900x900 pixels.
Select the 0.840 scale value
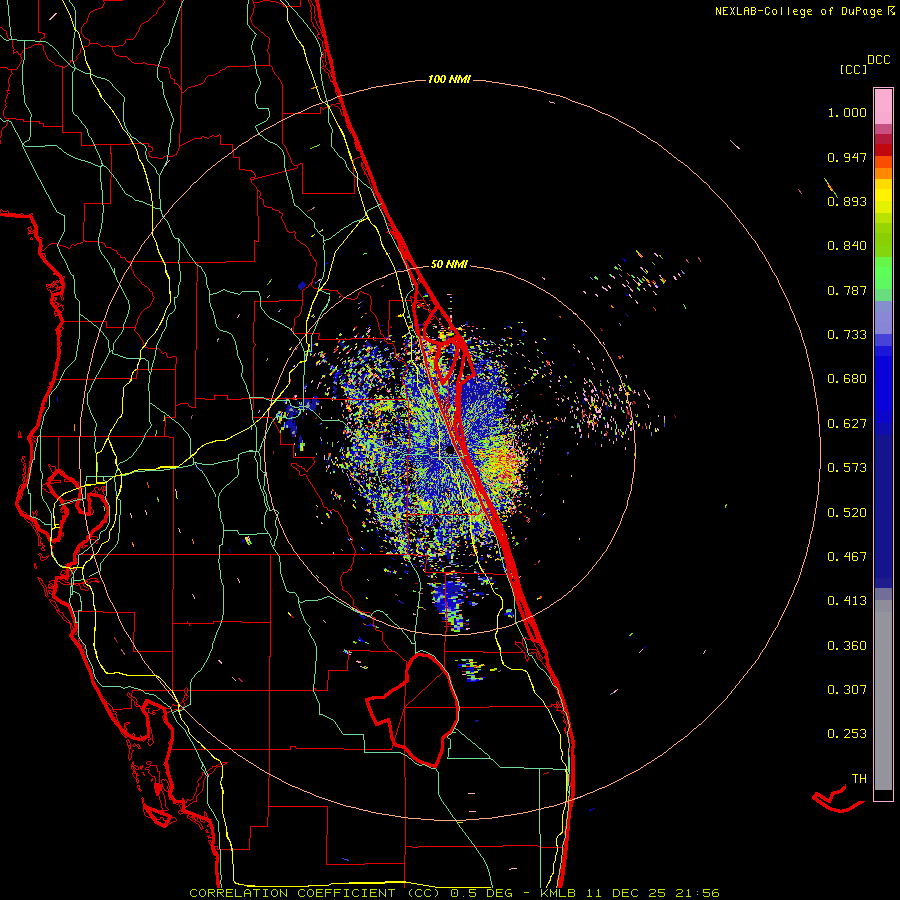(x=847, y=246)
